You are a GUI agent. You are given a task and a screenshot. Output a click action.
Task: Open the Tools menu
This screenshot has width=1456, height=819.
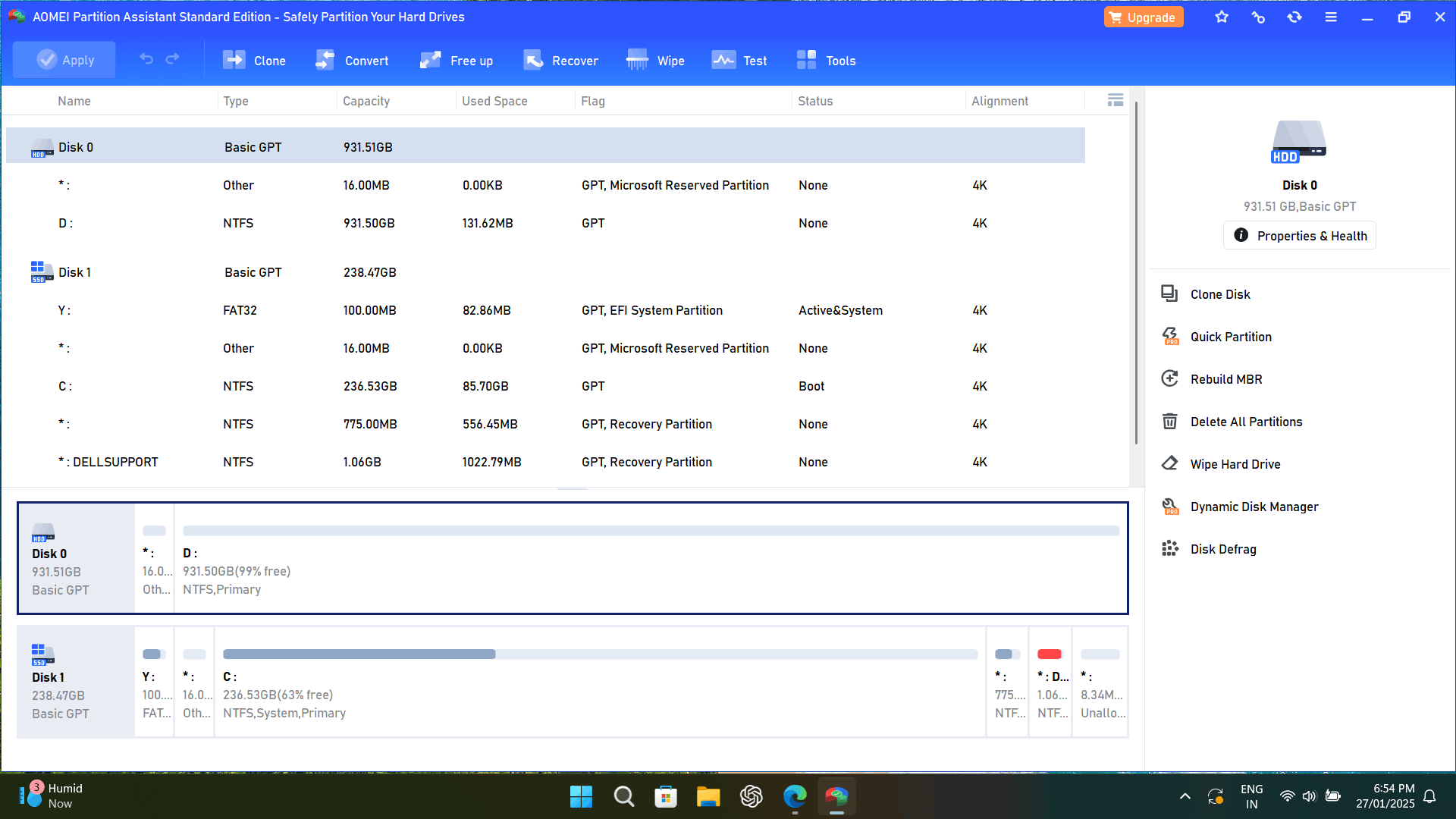click(826, 61)
